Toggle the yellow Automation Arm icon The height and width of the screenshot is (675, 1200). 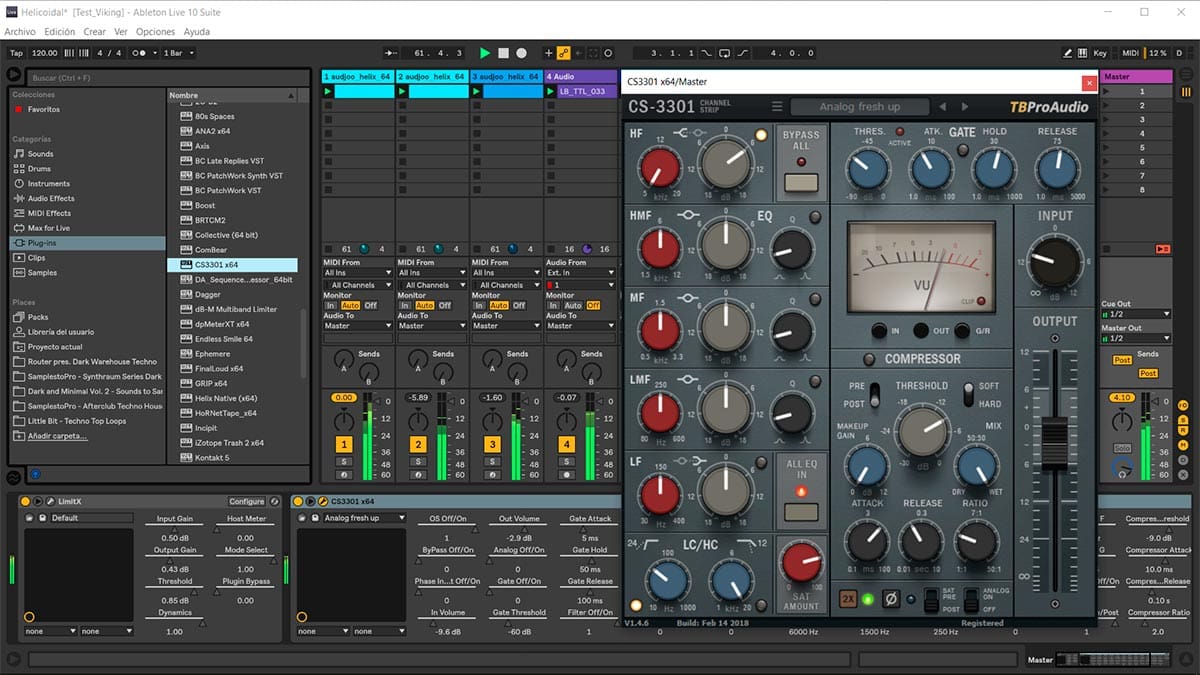[x=563, y=53]
